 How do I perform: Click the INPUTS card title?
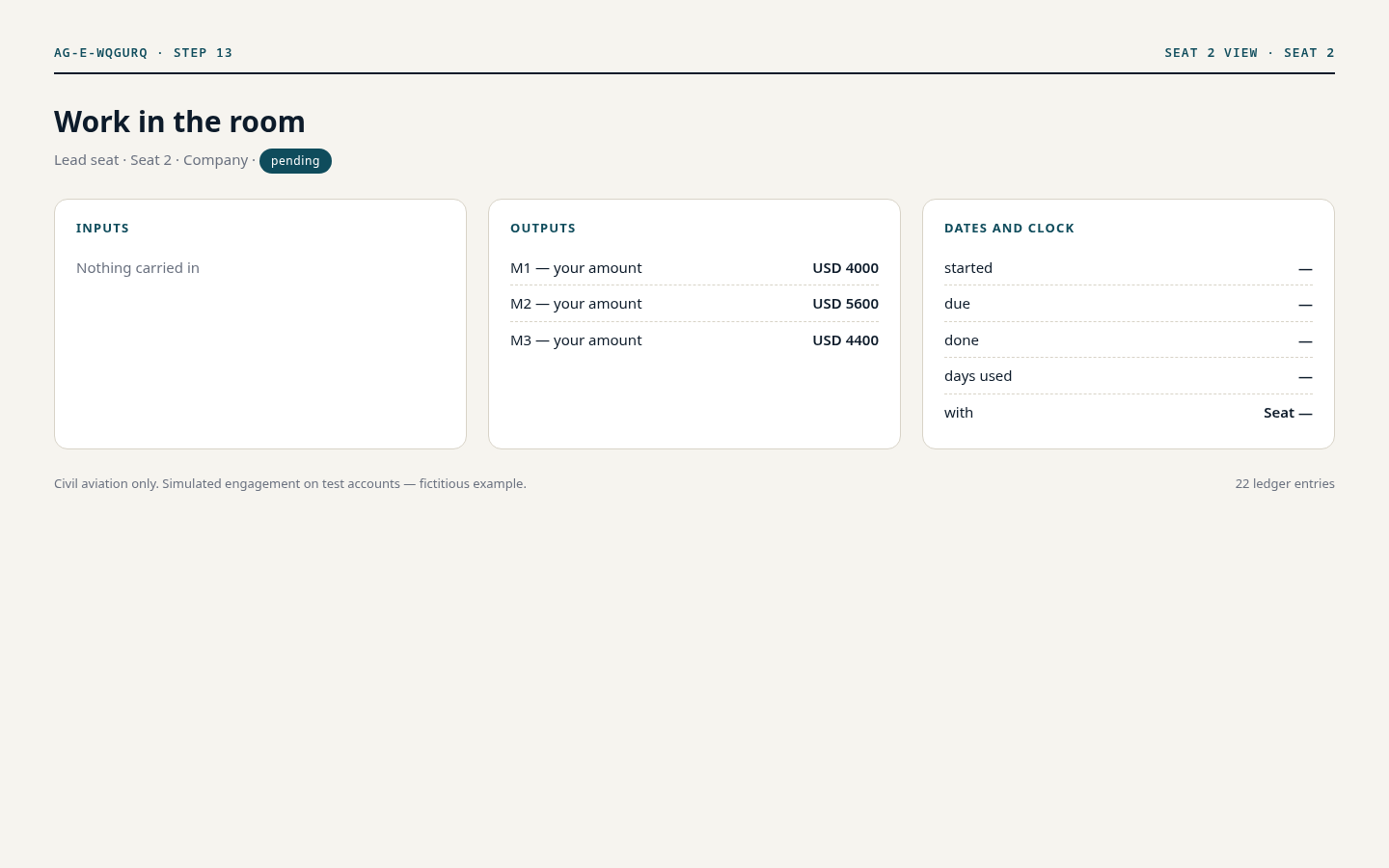102,229
